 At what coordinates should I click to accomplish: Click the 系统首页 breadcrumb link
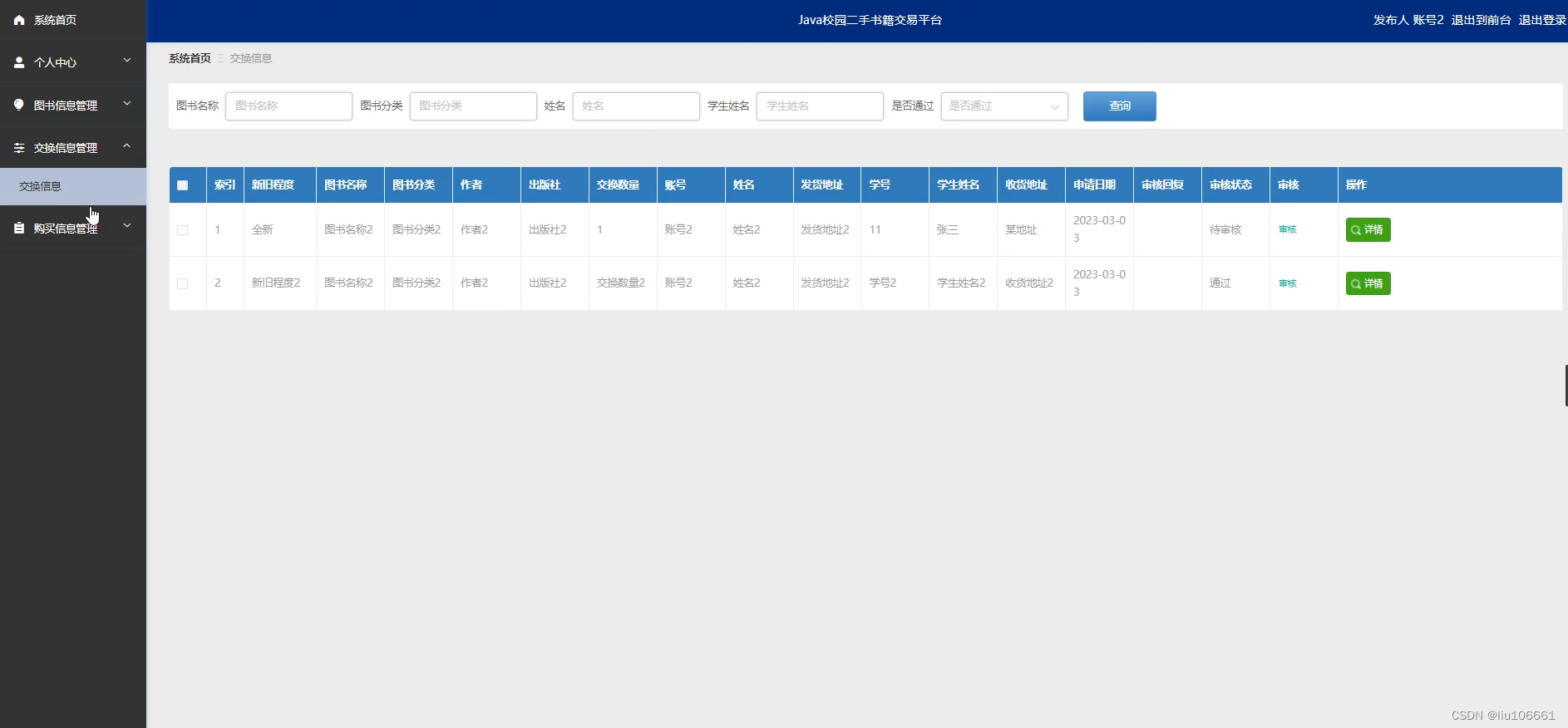coord(190,58)
